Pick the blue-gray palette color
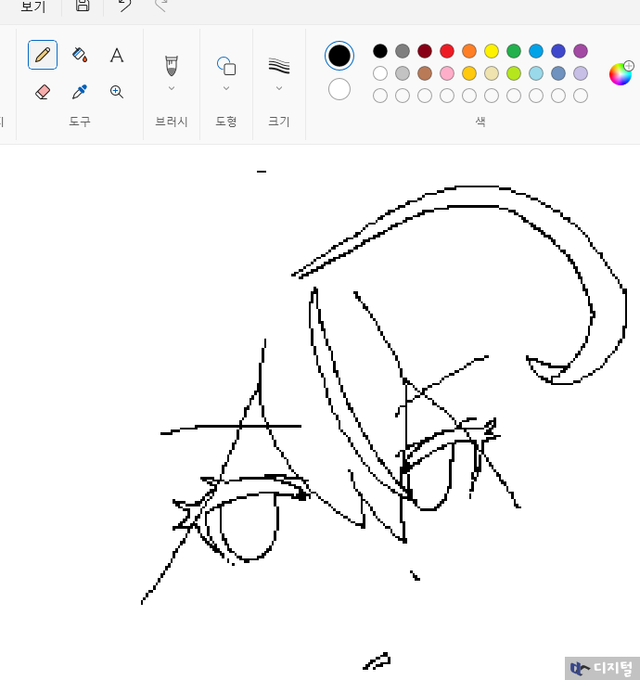640x680 pixels. click(558, 73)
